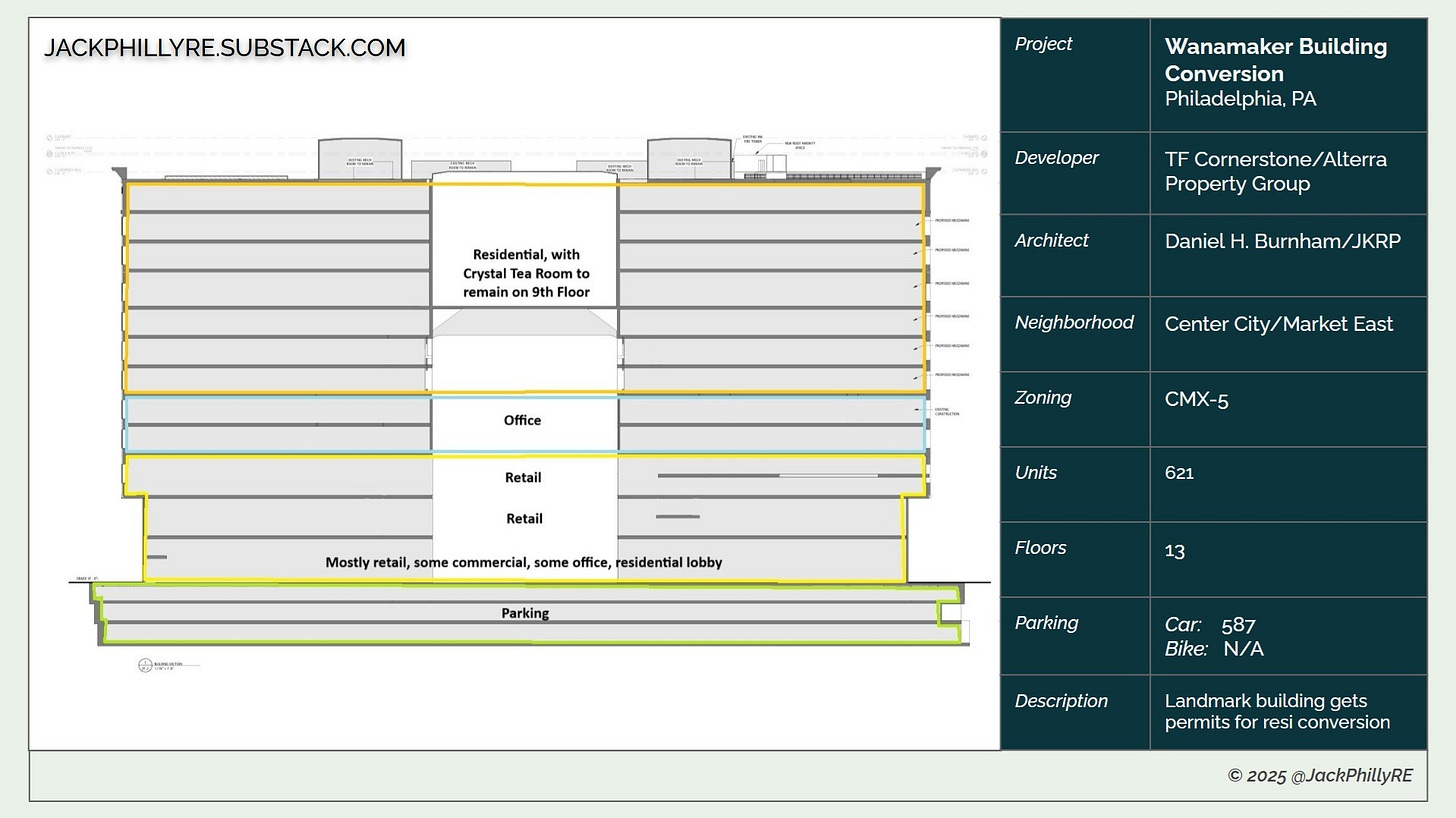Click the 'CMX-5' zoning value
The image size is (1456, 818).
tap(1196, 400)
